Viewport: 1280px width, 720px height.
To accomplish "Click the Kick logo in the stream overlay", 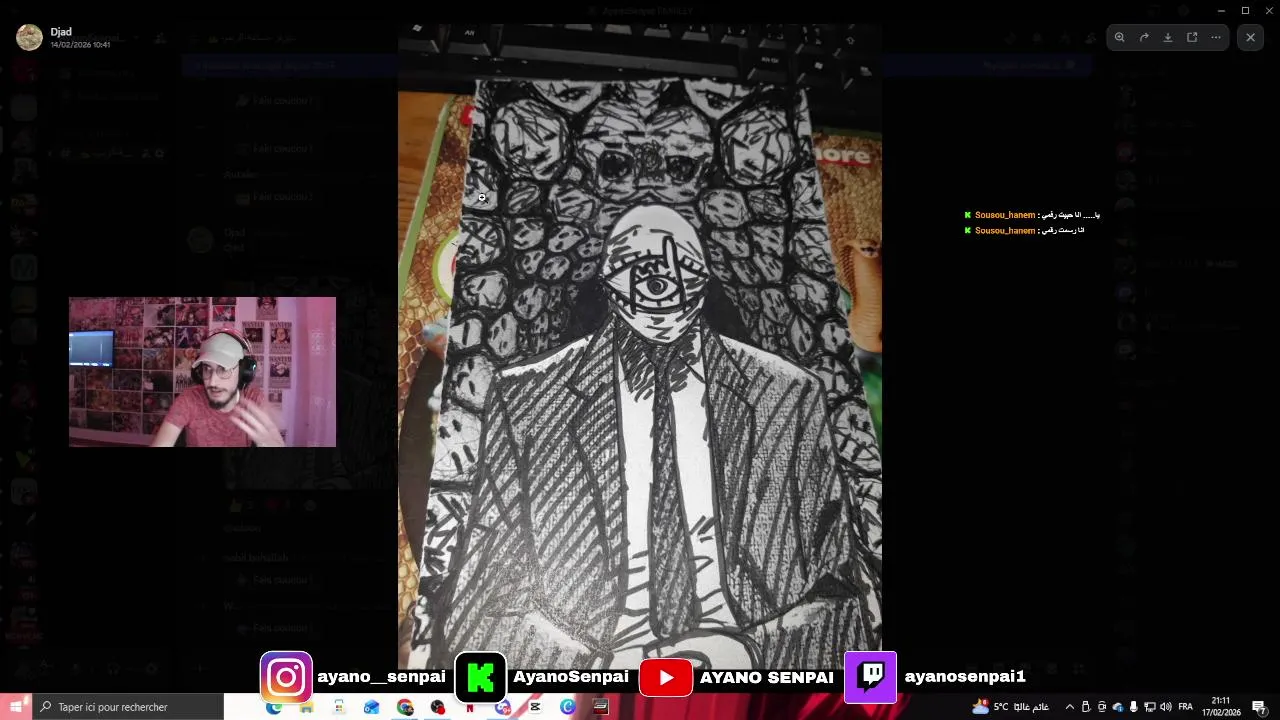I will pyautogui.click(x=481, y=677).
